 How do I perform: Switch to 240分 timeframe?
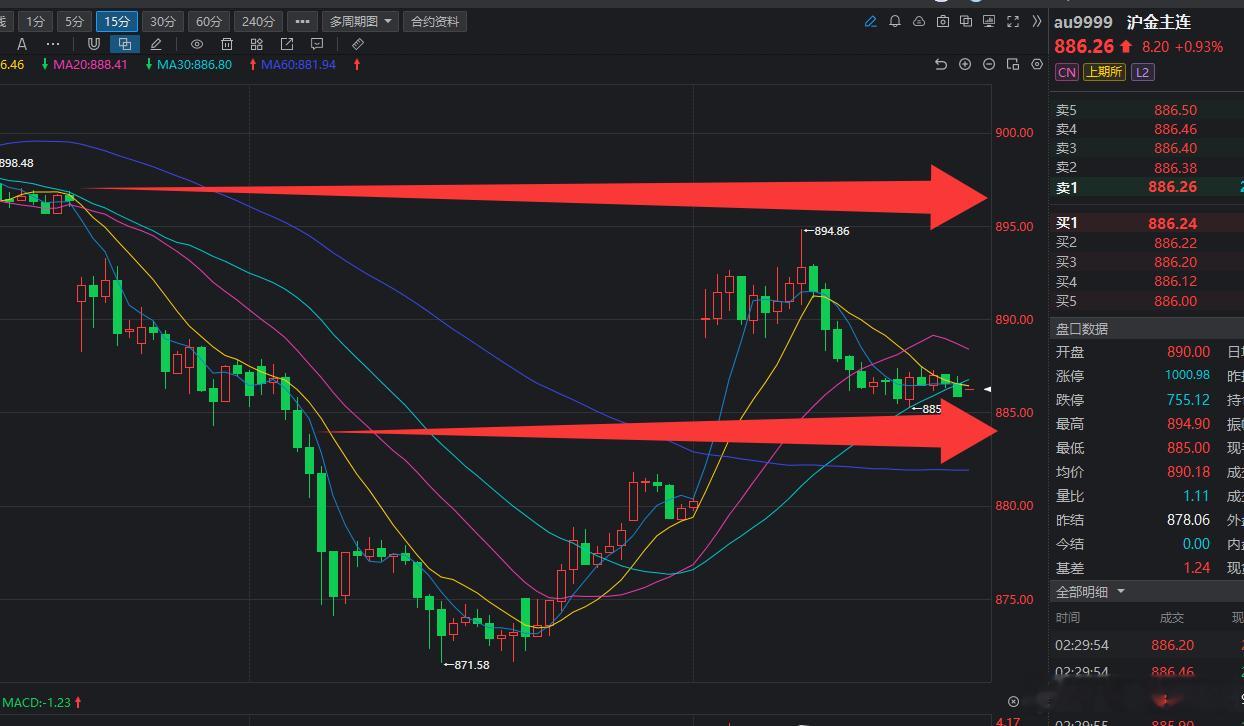pyautogui.click(x=259, y=21)
